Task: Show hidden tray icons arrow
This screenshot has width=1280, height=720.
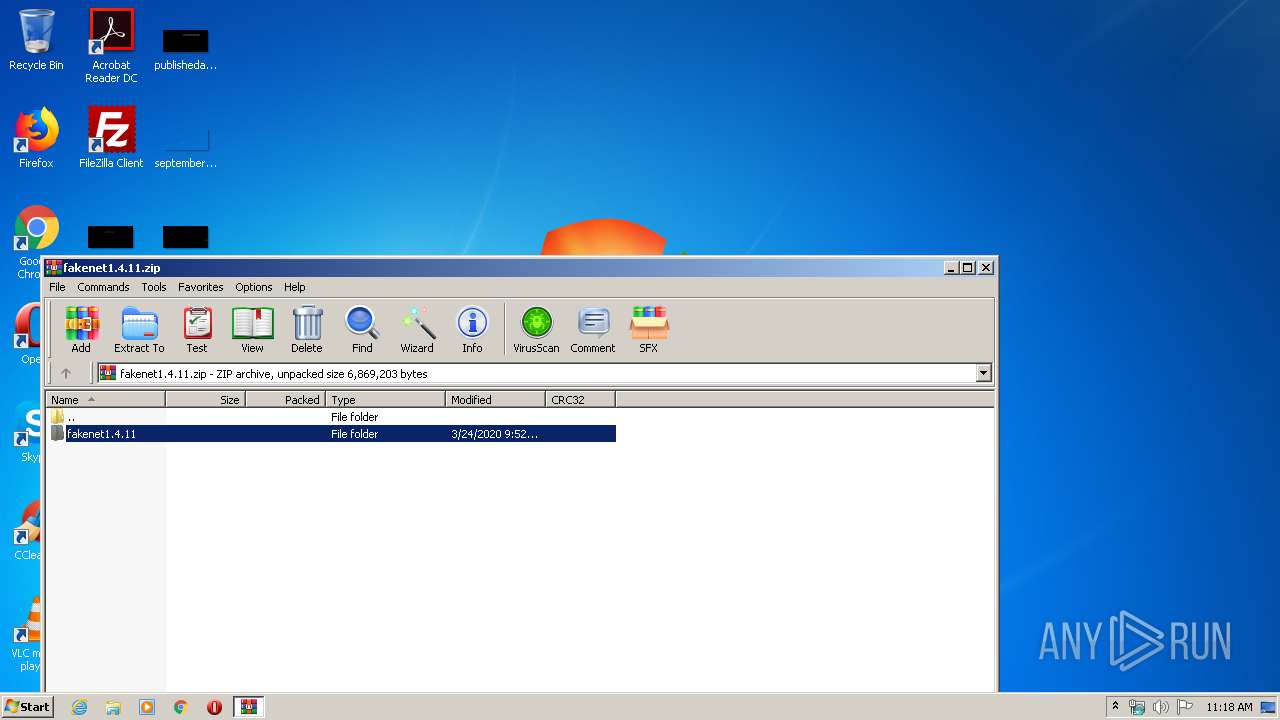Action: coord(1116,706)
